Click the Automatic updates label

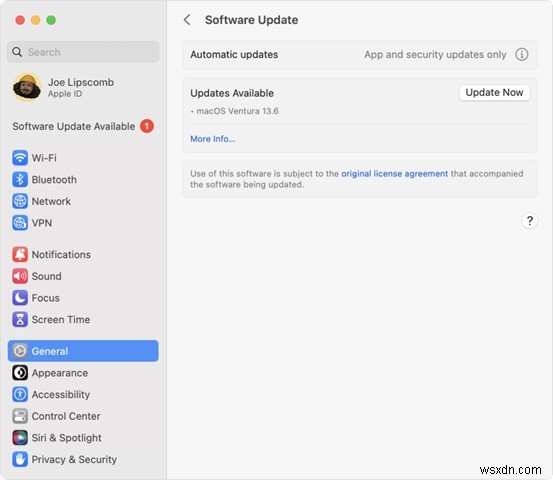point(234,55)
